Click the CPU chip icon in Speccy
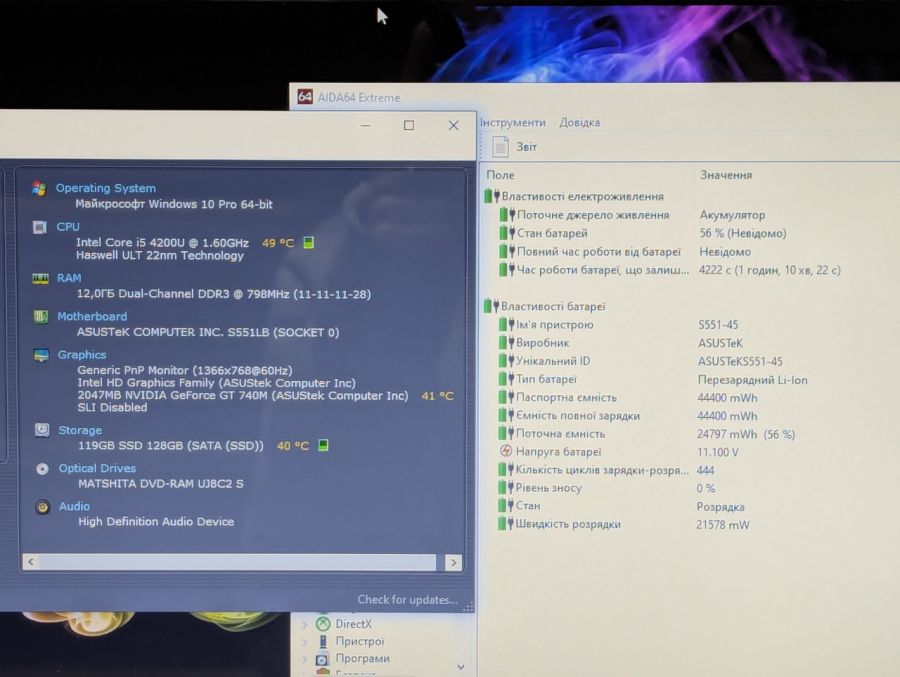This screenshot has height=677, width=900. [40, 227]
